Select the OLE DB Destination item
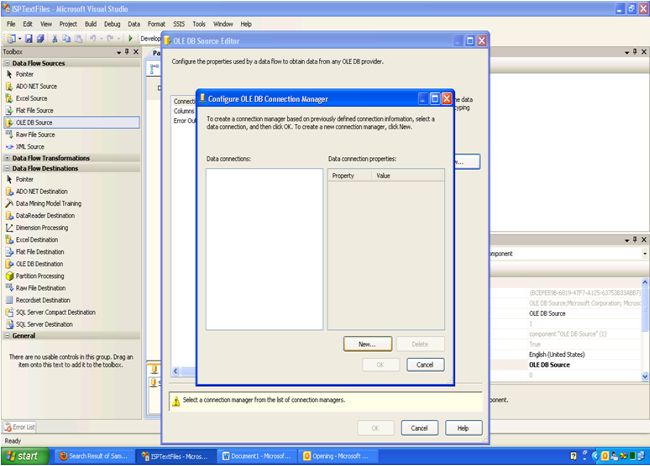Screen dimensions: 650x466 (39, 264)
